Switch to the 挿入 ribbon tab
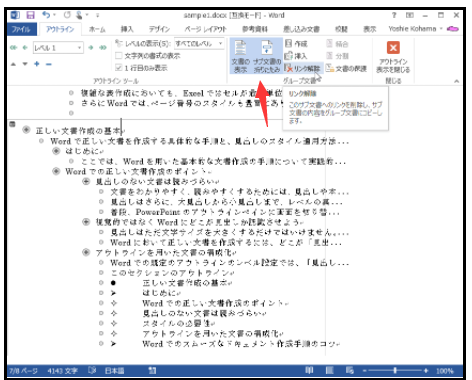 127,29
